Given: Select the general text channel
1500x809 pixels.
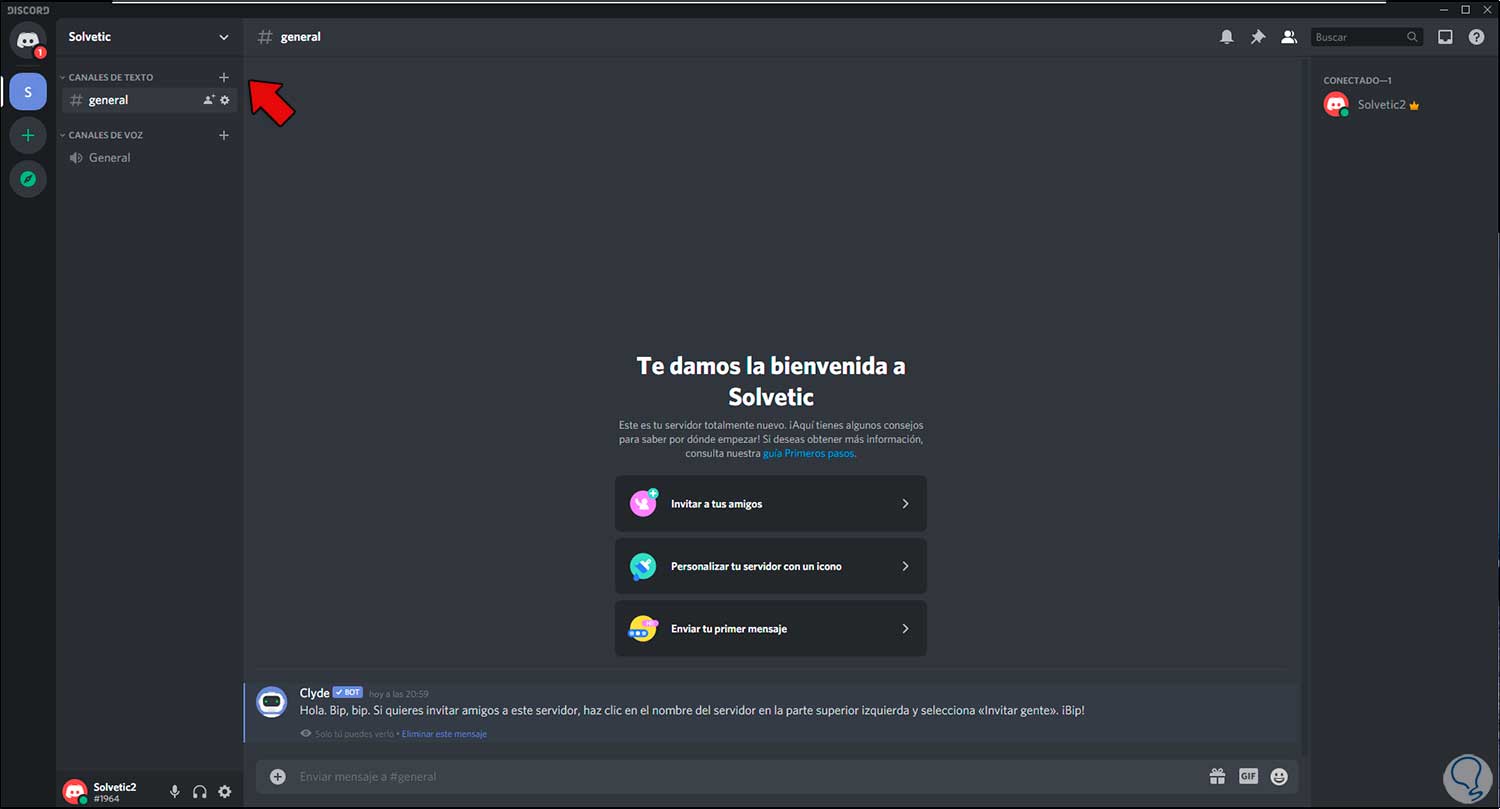Looking at the screenshot, I should (149, 100).
